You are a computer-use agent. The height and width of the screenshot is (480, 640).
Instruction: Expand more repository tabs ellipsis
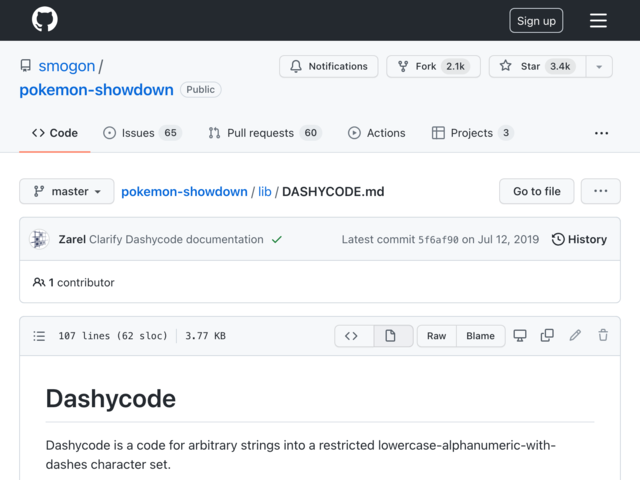(601, 133)
